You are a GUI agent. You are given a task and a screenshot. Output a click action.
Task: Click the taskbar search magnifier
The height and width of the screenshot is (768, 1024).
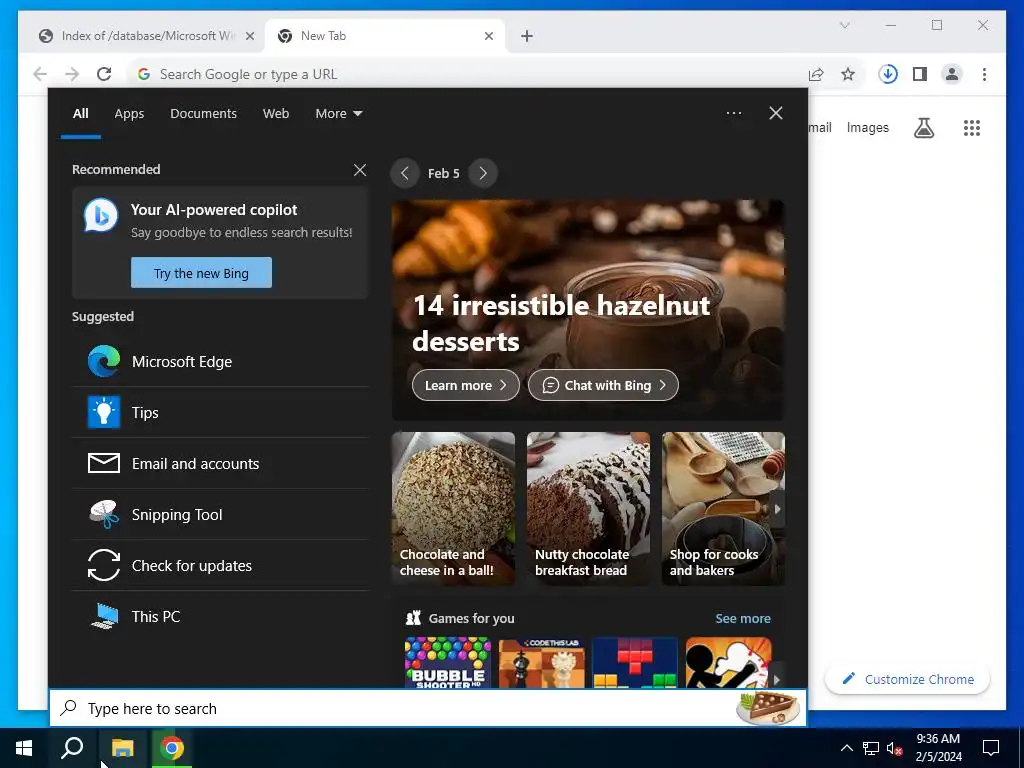tap(72, 748)
